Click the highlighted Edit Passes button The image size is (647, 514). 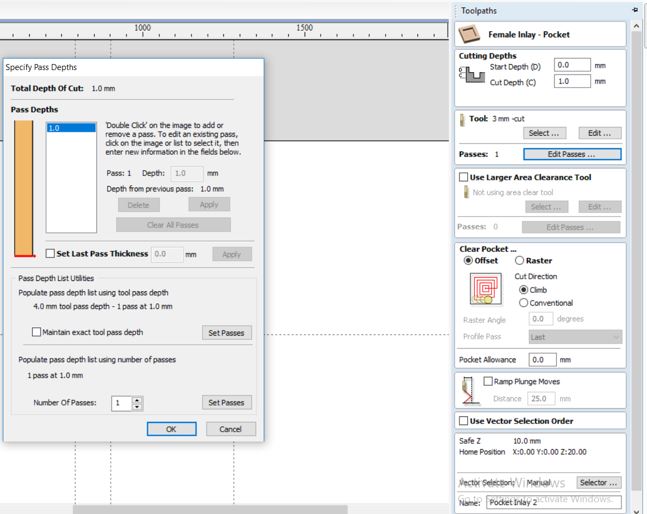tap(572, 154)
